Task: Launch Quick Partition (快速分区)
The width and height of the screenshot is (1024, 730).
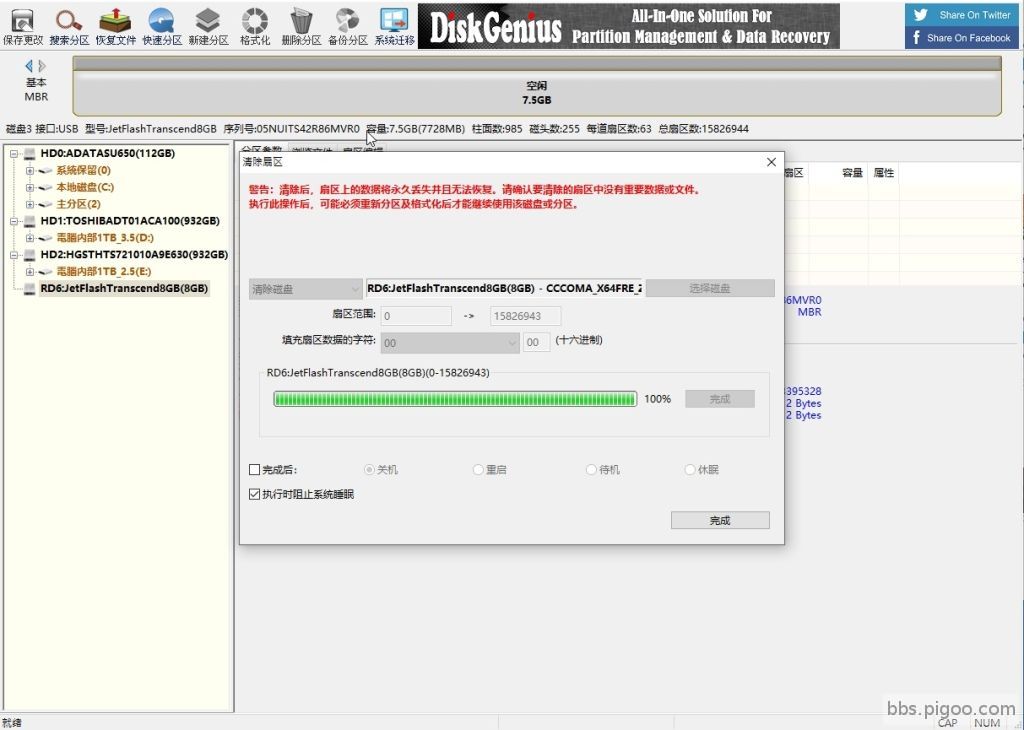Action: [162, 26]
